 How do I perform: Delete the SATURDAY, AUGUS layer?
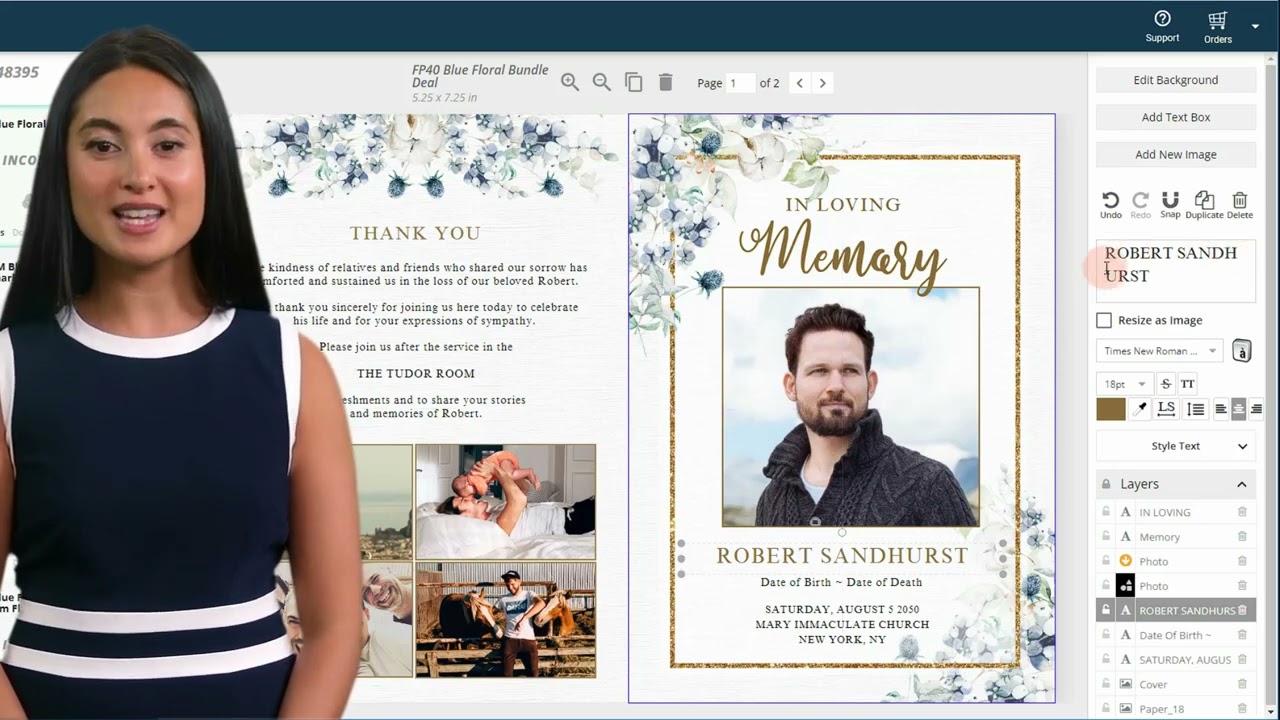point(1242,660)
